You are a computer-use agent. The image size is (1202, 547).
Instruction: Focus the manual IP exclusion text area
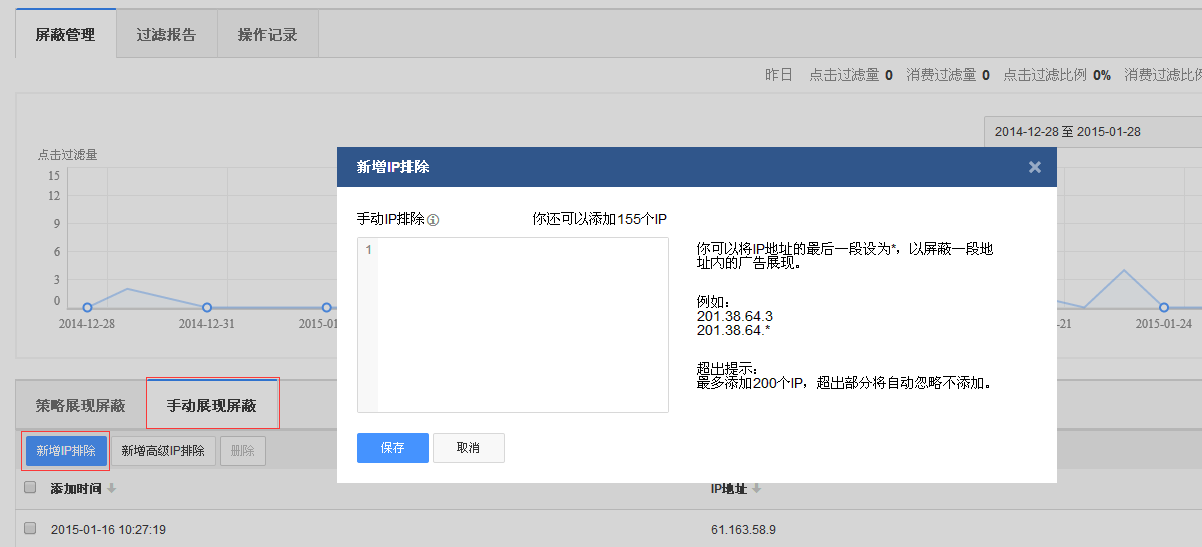click(520, 324)
